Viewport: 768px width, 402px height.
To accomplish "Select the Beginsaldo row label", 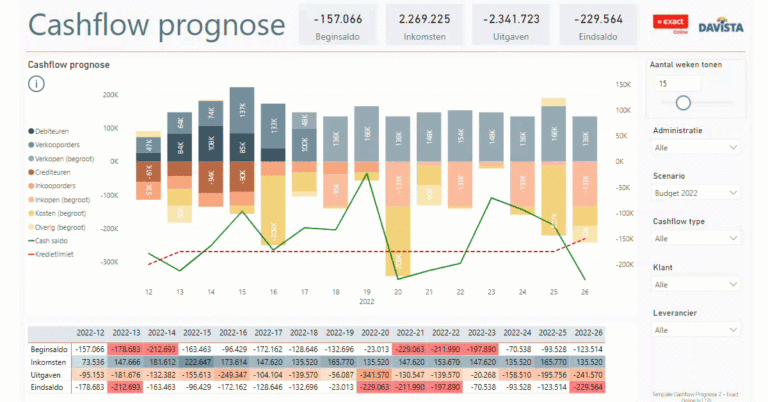I will click(49, 350).
